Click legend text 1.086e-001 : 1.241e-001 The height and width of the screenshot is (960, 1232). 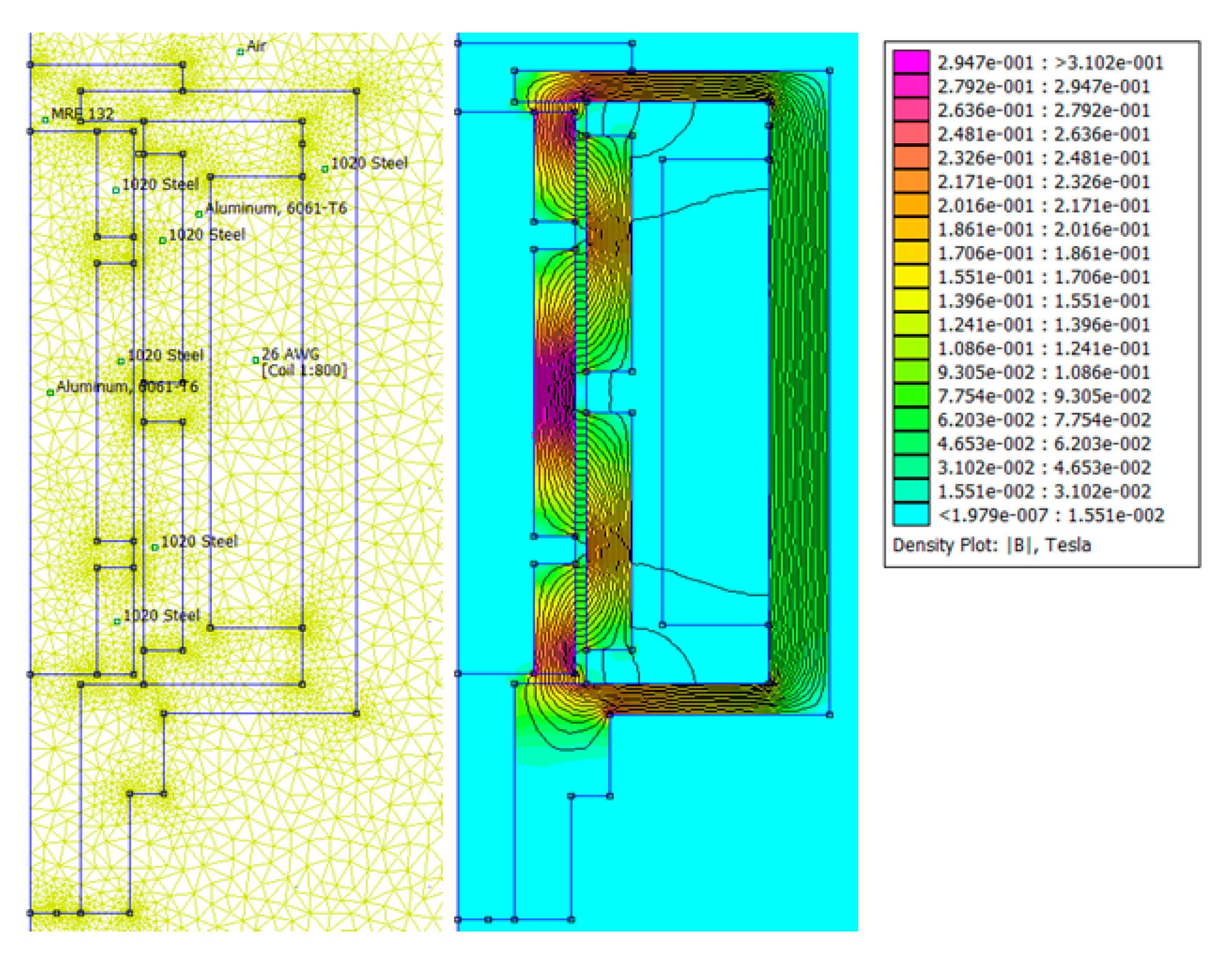point(1044,348)
